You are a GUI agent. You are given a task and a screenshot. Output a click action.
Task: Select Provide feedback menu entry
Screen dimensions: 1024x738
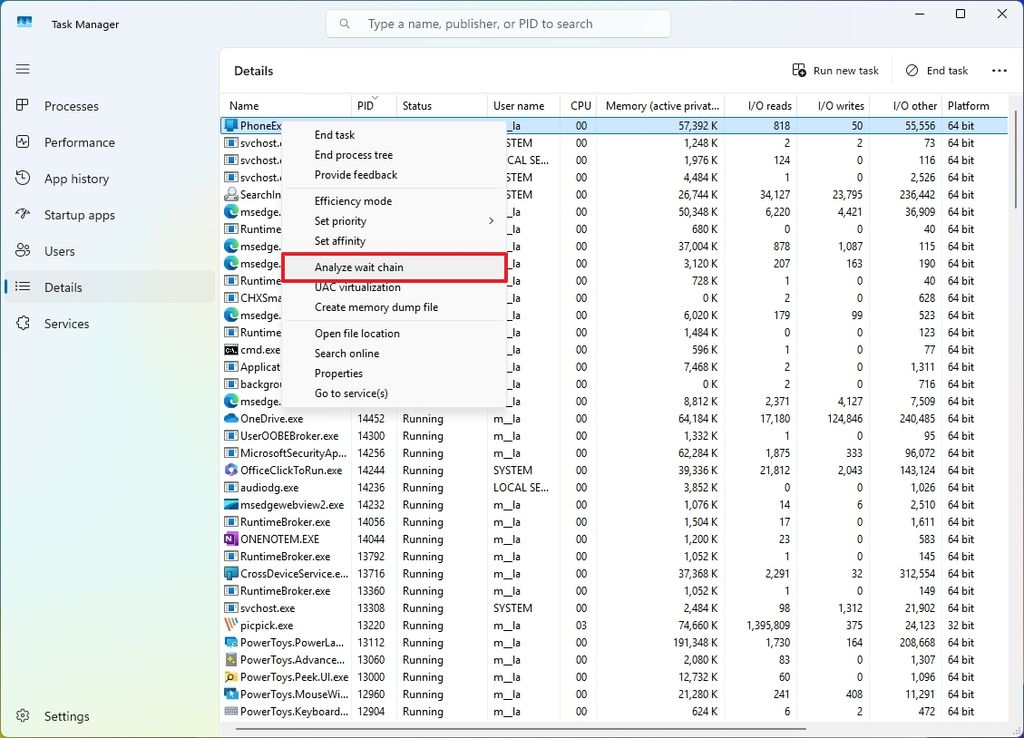[394, 174]
